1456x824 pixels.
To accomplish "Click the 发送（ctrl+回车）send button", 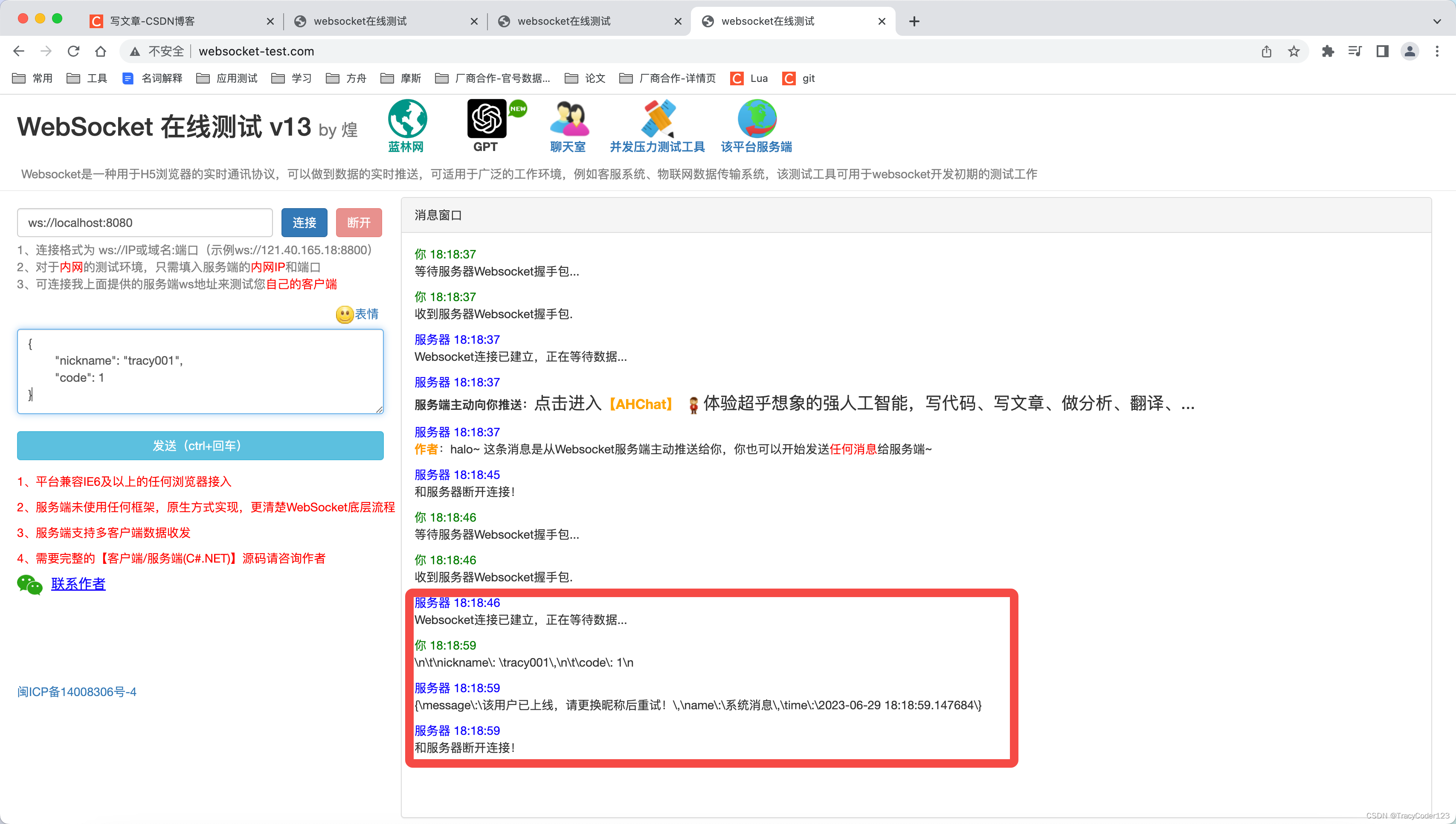I will (x=200, y=445).
